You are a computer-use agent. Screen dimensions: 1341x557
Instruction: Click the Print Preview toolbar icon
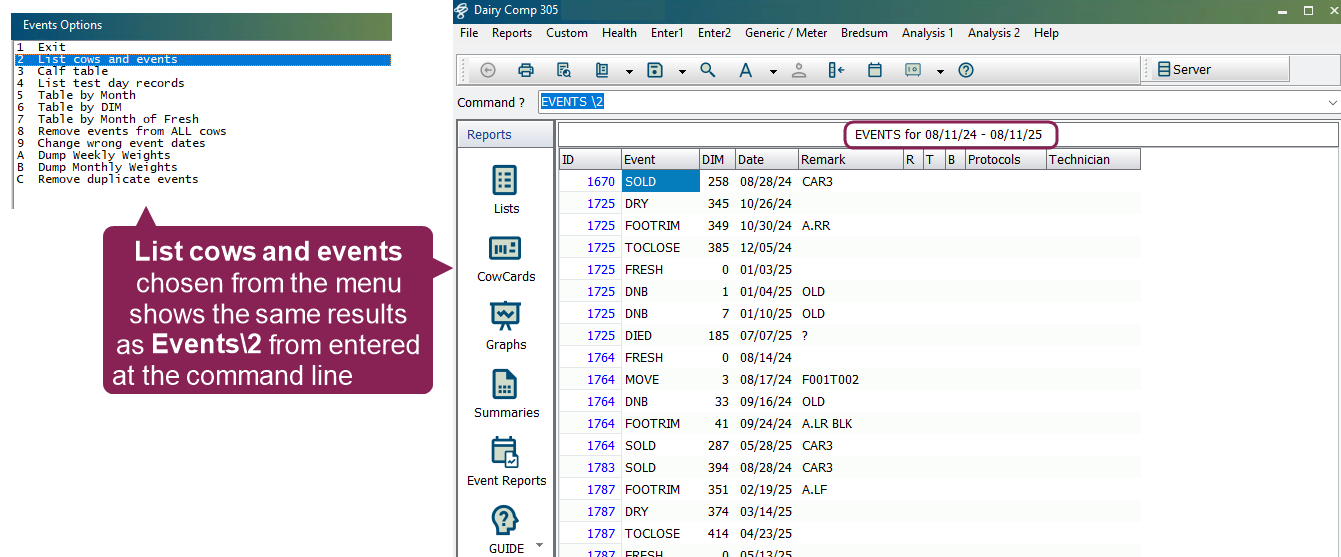(564, 70)
